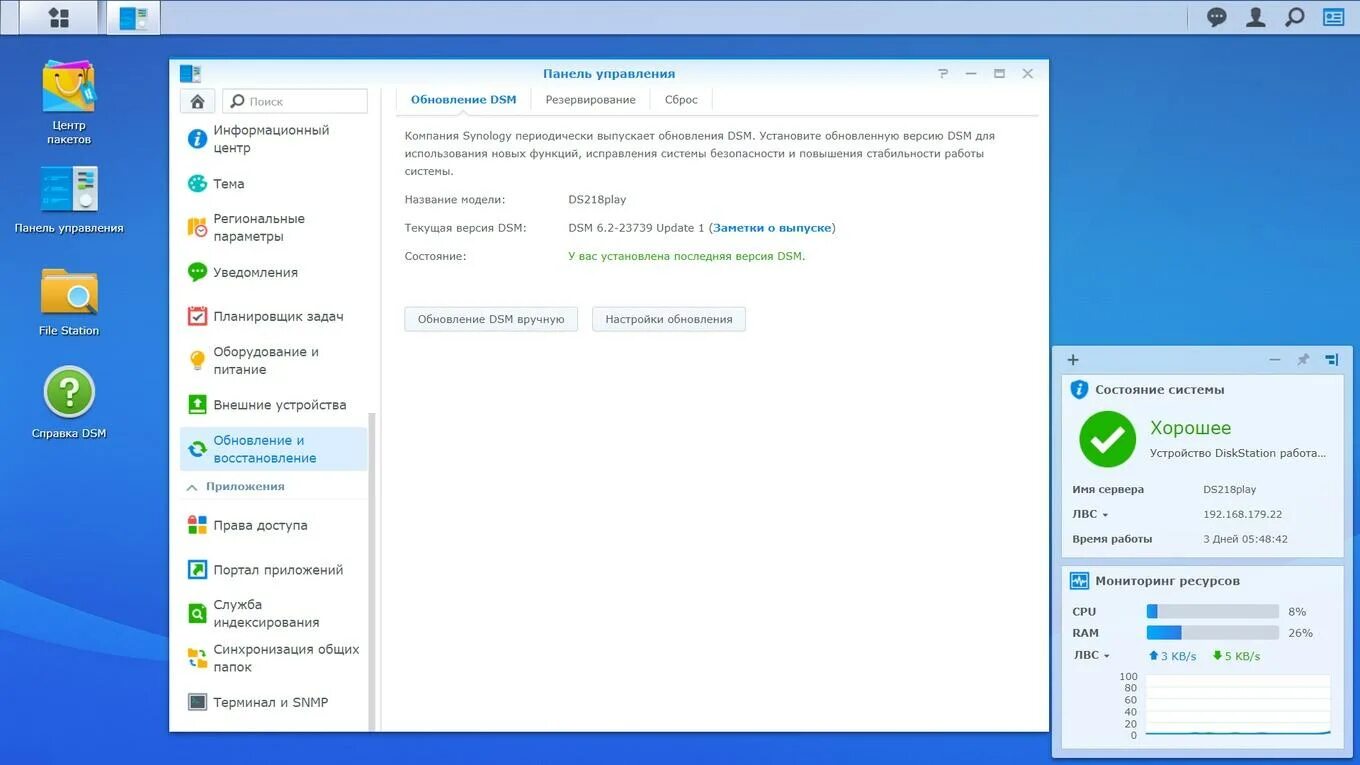Open the search magnifier in taskbar
The image size is (1360, 765).
click(x=1294, y=17)
